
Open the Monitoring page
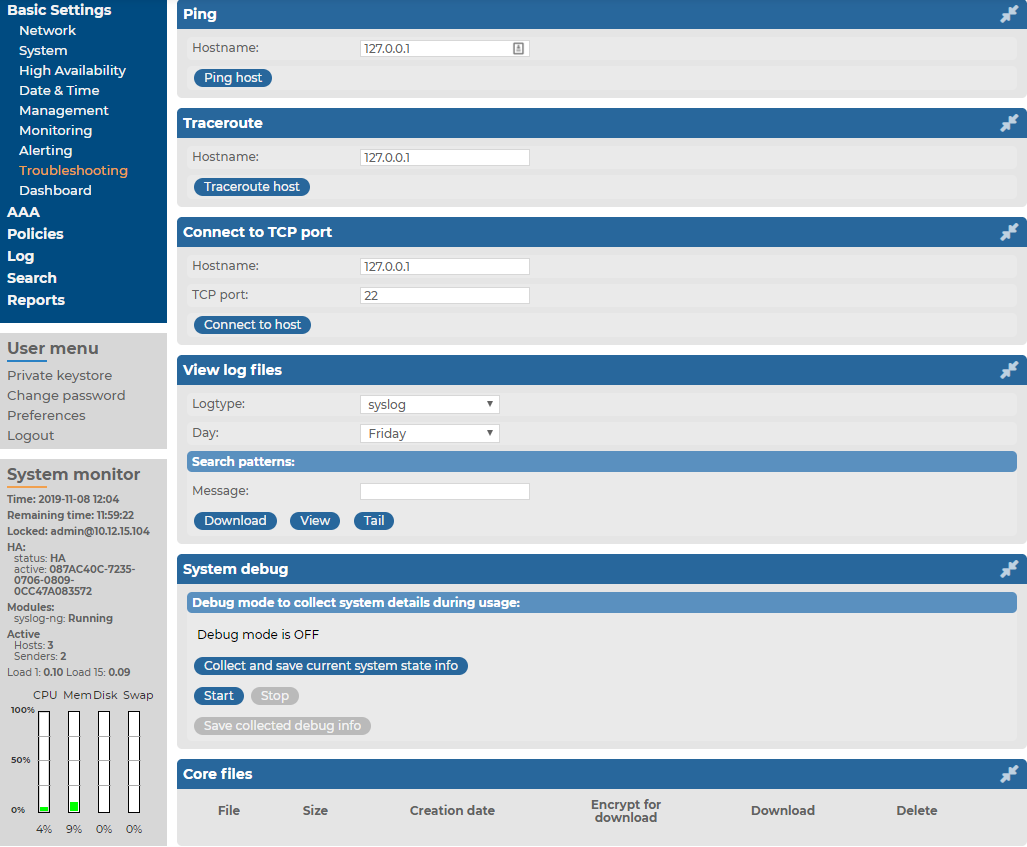[x=56, y=130]
